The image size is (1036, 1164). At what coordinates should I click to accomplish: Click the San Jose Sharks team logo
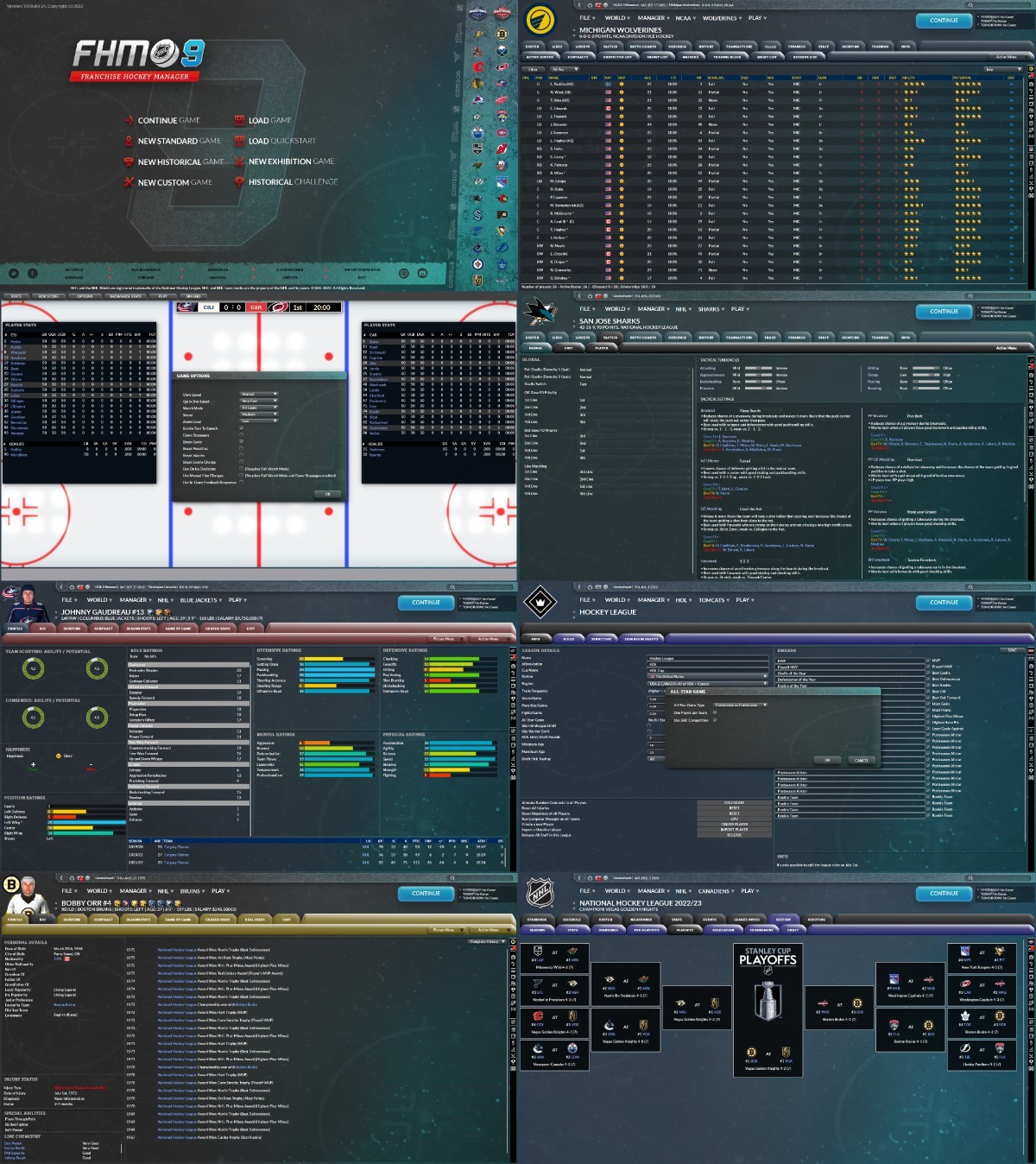point(540,311)
